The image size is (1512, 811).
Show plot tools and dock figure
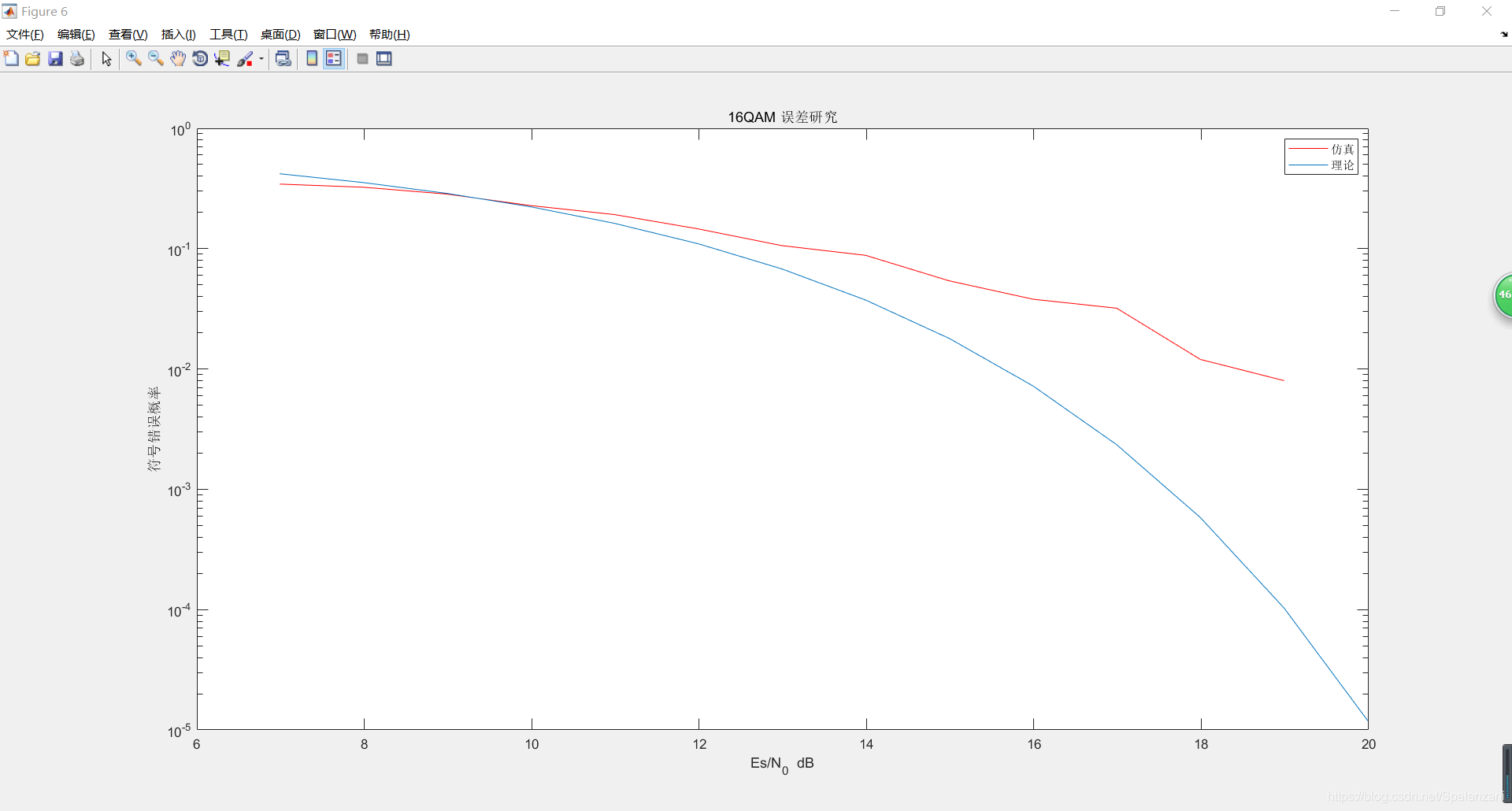(384, 59)
